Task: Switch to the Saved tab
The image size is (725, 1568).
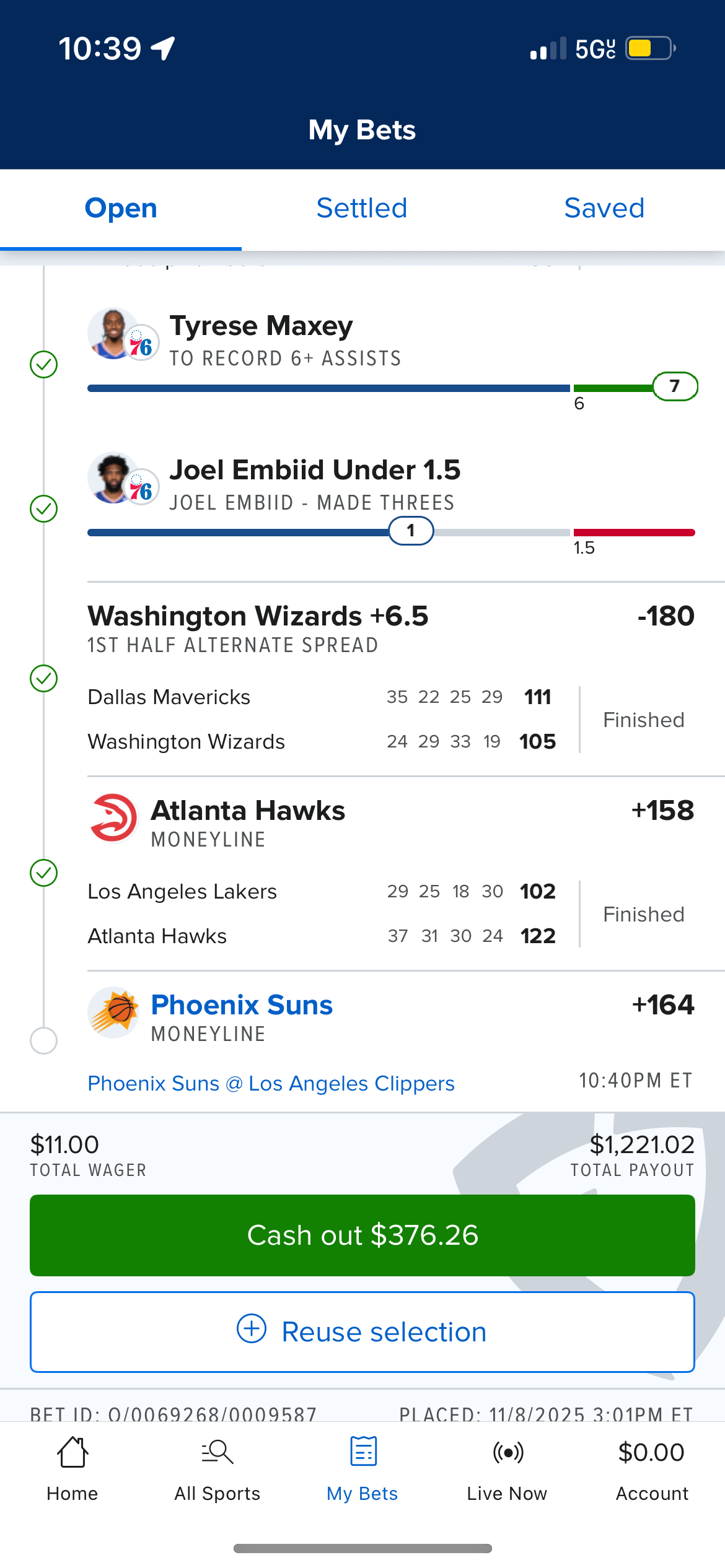Action: (604, 208)
